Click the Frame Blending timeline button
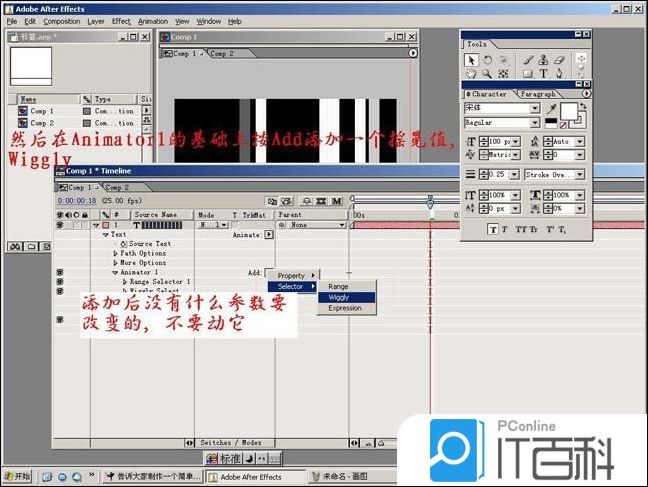Screen dimensions: 648x487 pos(321,201)
